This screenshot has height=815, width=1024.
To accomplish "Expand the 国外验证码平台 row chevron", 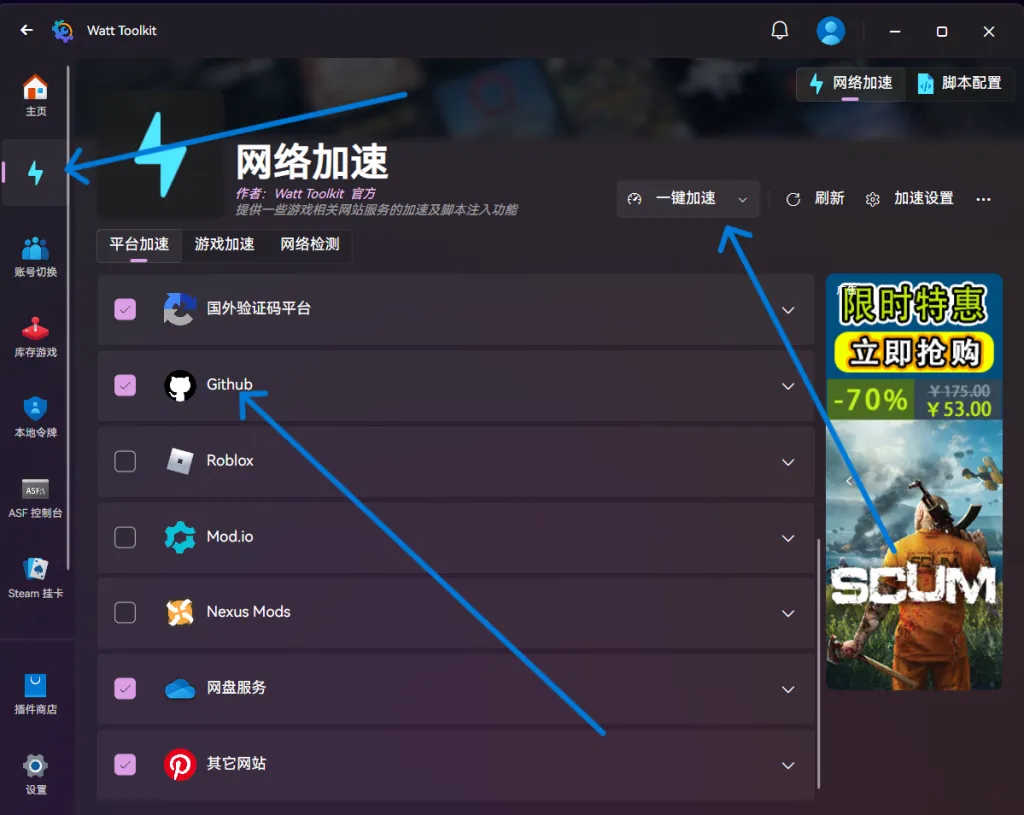I will coord(788,310).
